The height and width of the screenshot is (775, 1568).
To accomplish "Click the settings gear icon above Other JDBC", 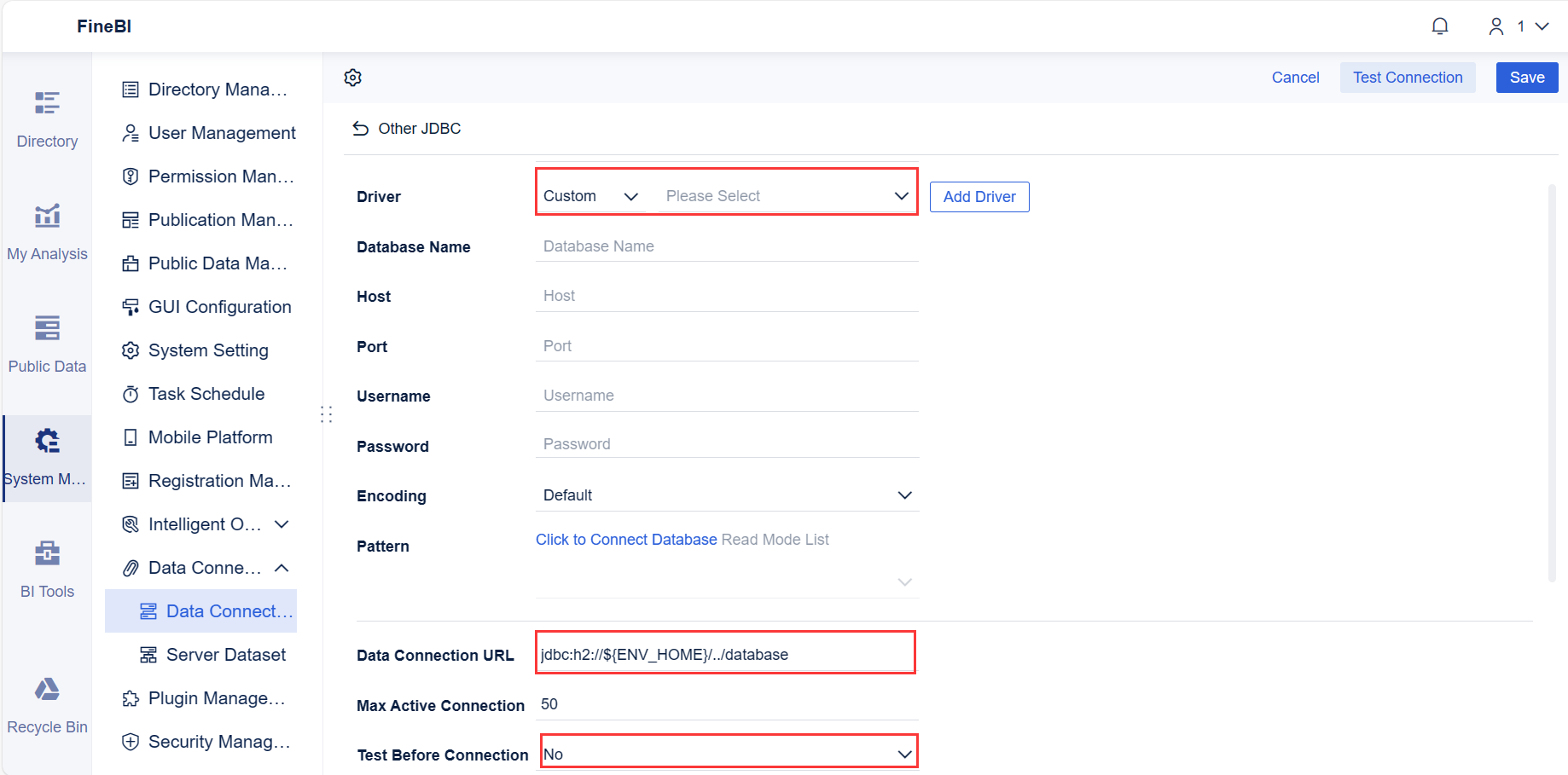I will click(352, 77).
